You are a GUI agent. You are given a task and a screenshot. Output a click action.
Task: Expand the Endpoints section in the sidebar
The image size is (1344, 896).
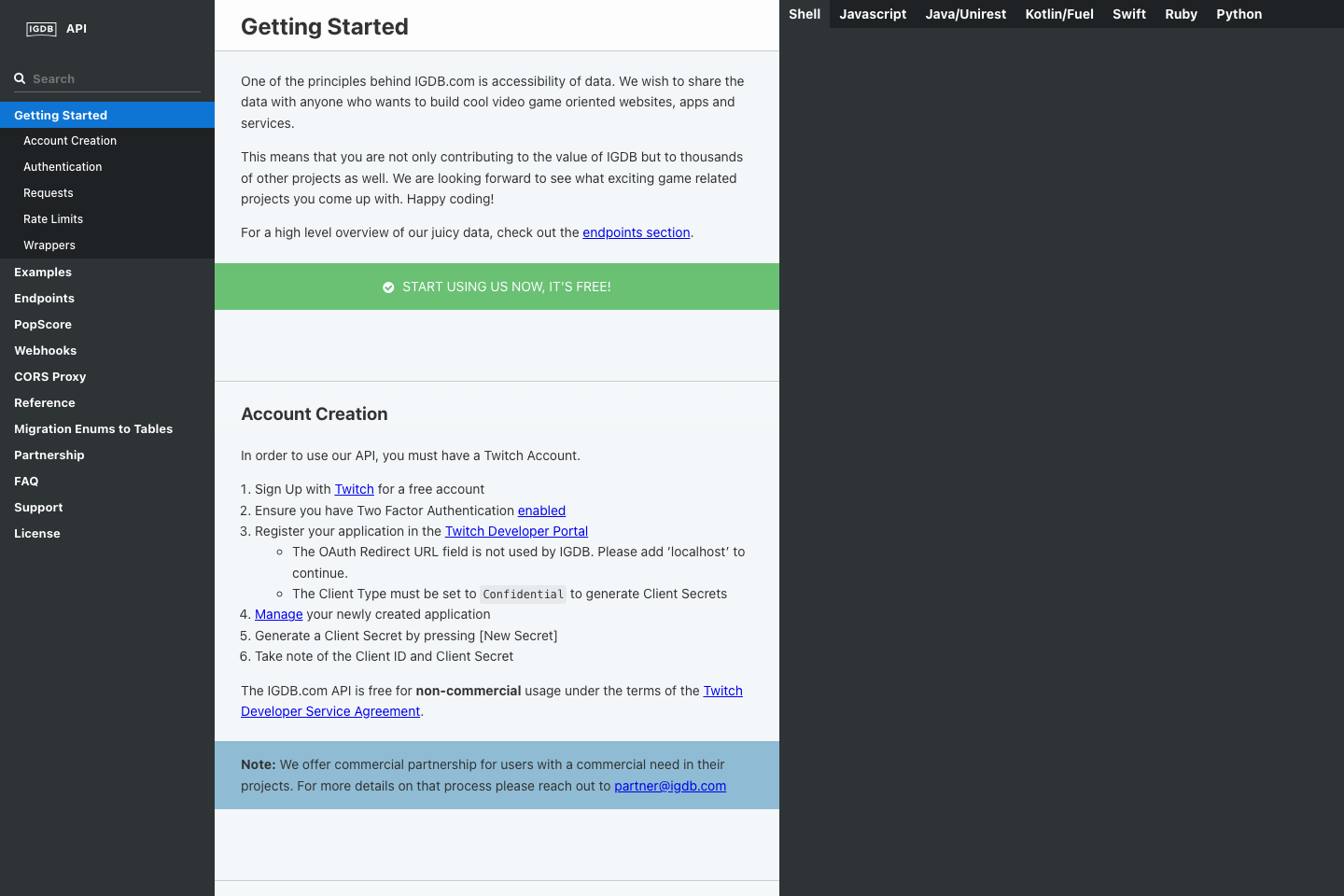pyautogui.click(x=44, y=298)
